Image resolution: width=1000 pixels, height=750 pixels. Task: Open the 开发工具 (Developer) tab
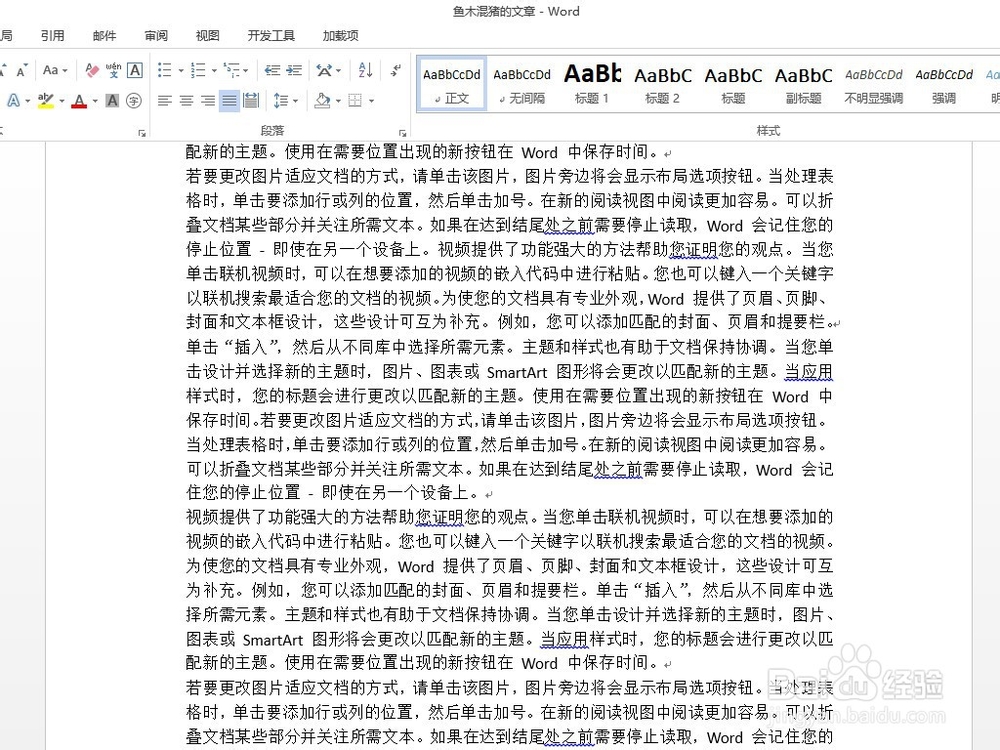272,36
